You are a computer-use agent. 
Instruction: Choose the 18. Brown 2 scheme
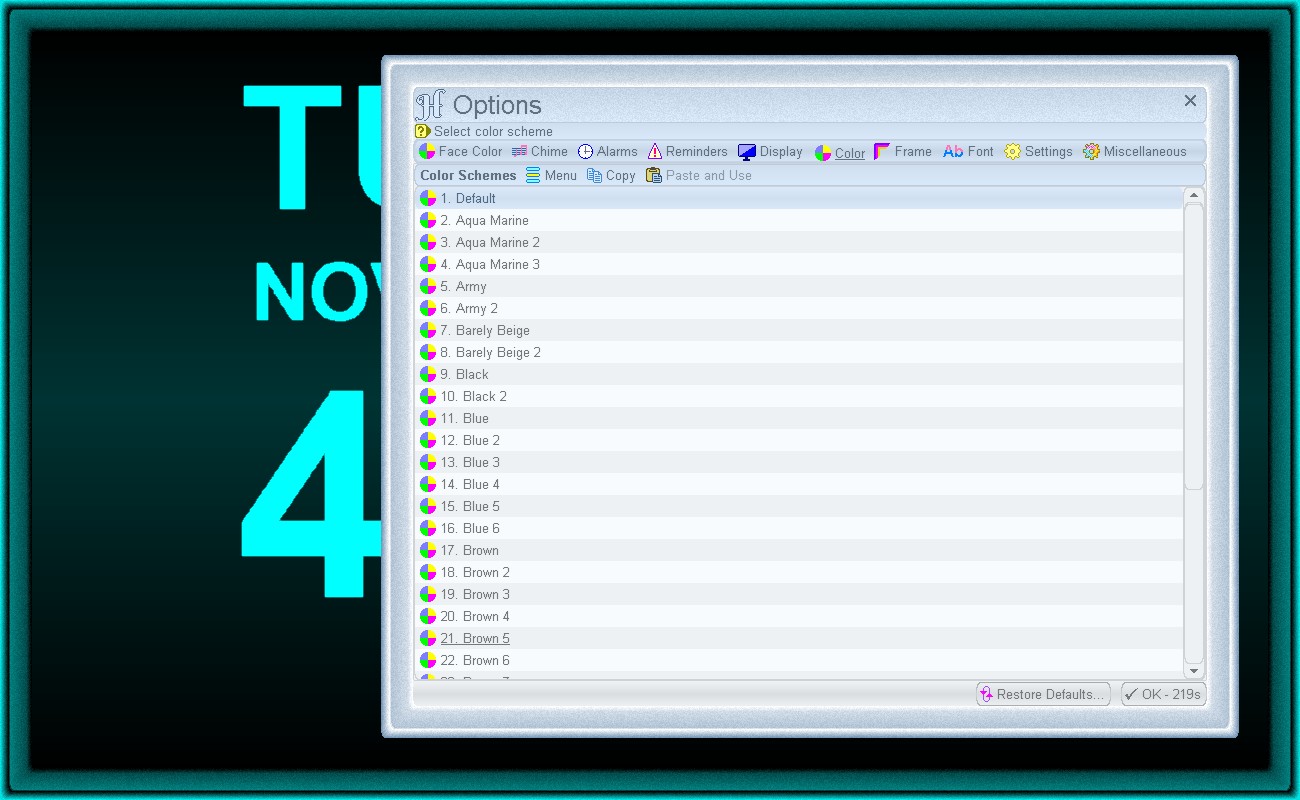[x=799, y=572]
